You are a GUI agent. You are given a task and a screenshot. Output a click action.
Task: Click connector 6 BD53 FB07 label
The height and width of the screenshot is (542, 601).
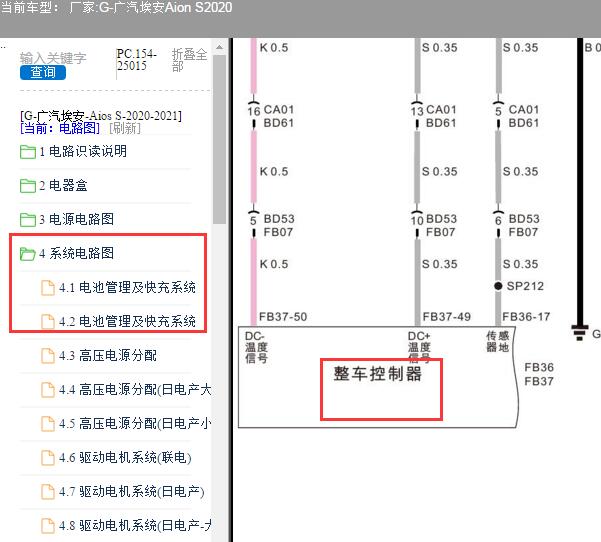(517, 225)
